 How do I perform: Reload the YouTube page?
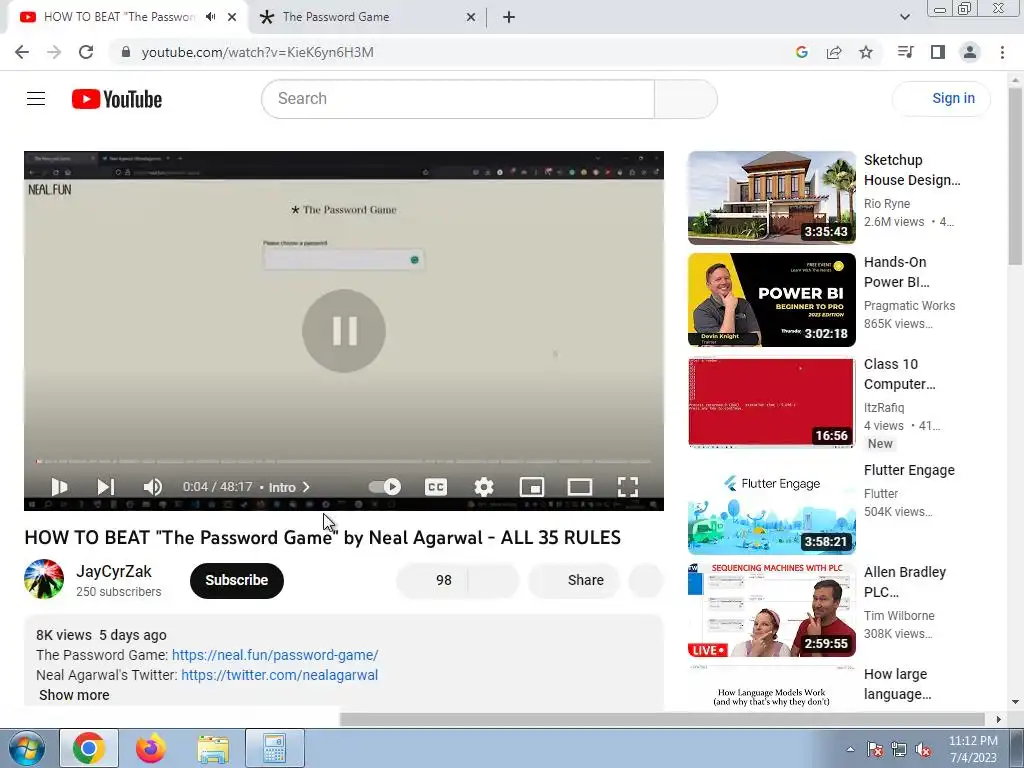click(x=86, y=52)
